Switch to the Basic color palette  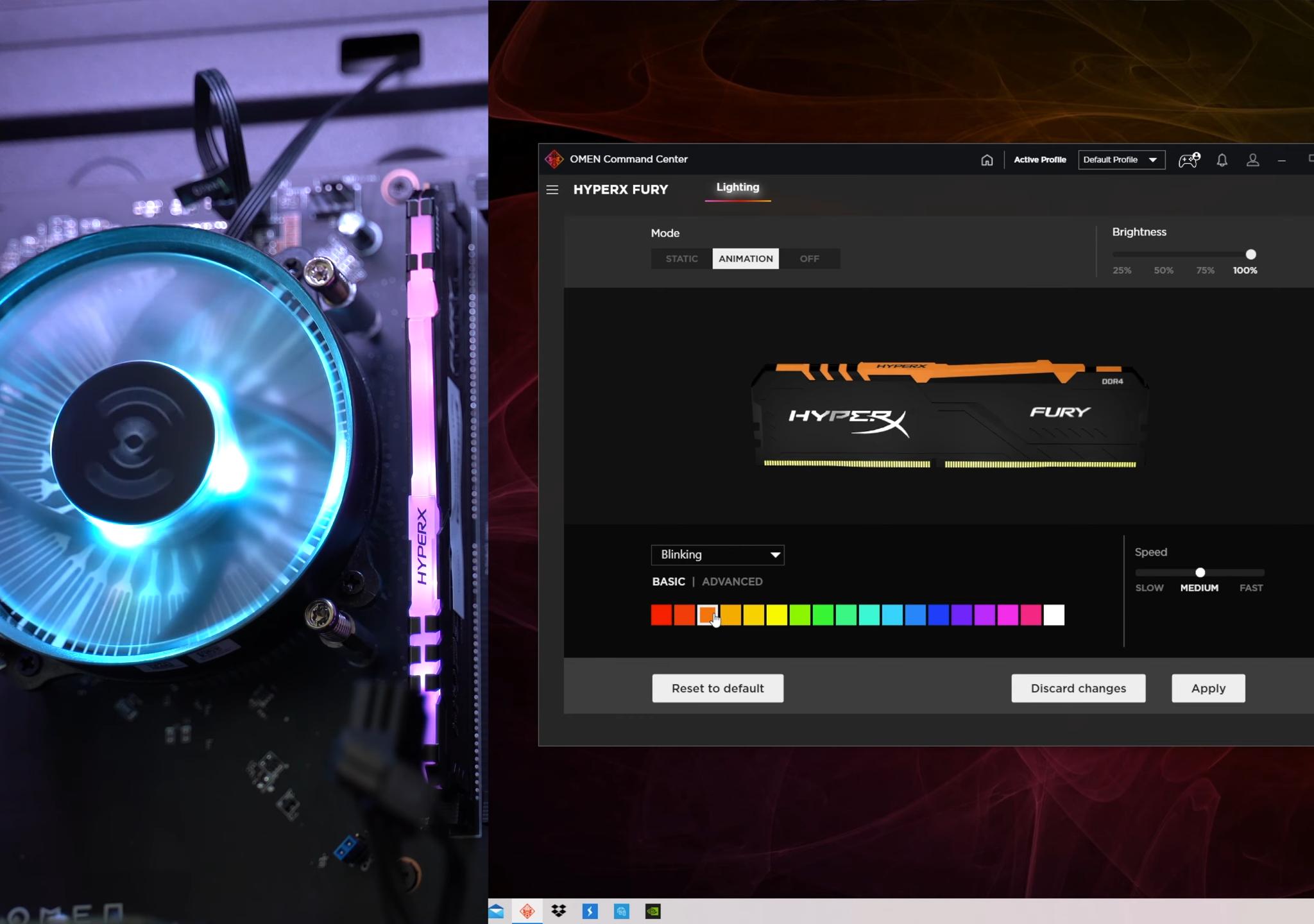pyautogui.click(x=669, y=581)
